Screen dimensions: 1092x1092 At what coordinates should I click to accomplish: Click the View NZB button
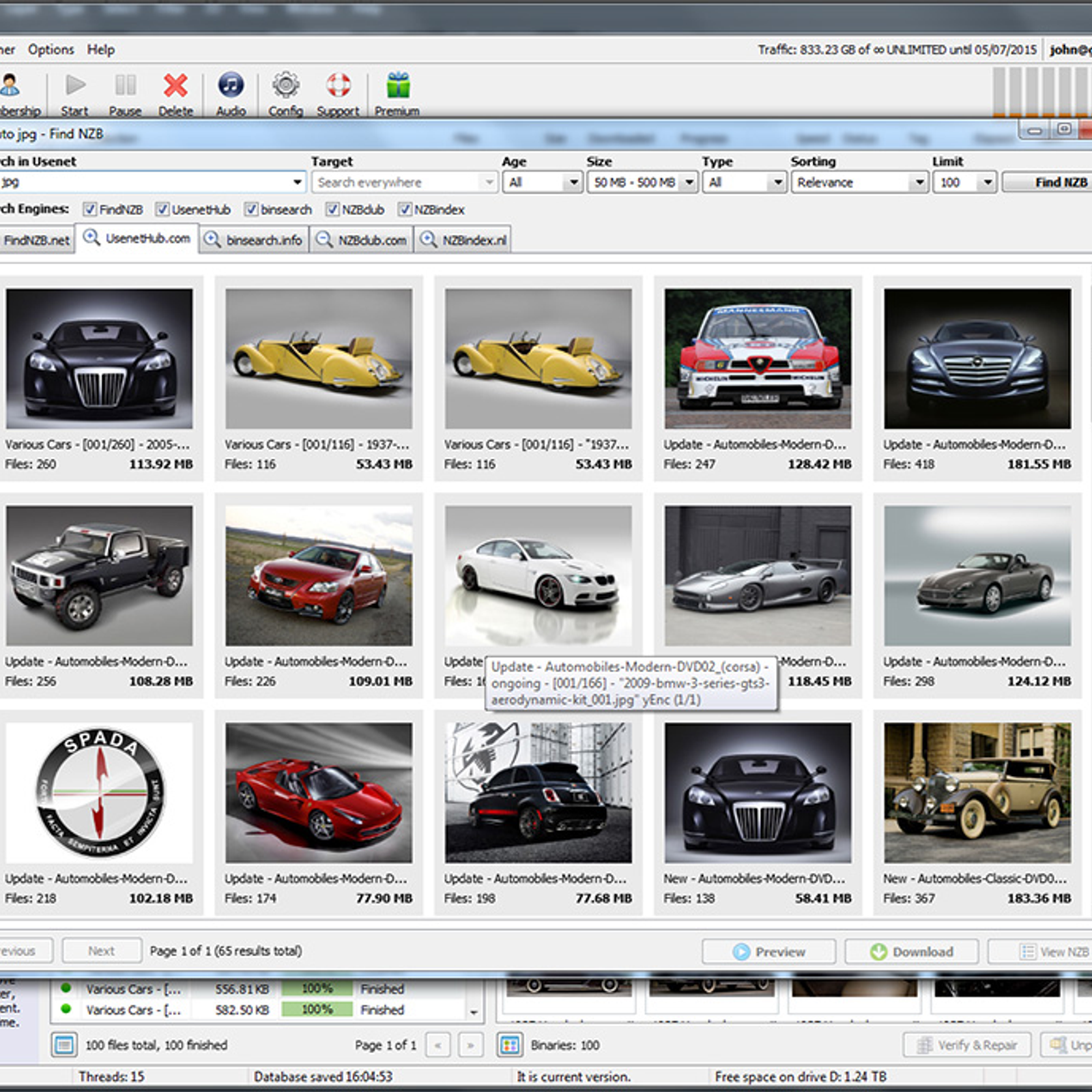click(1040, 951)
